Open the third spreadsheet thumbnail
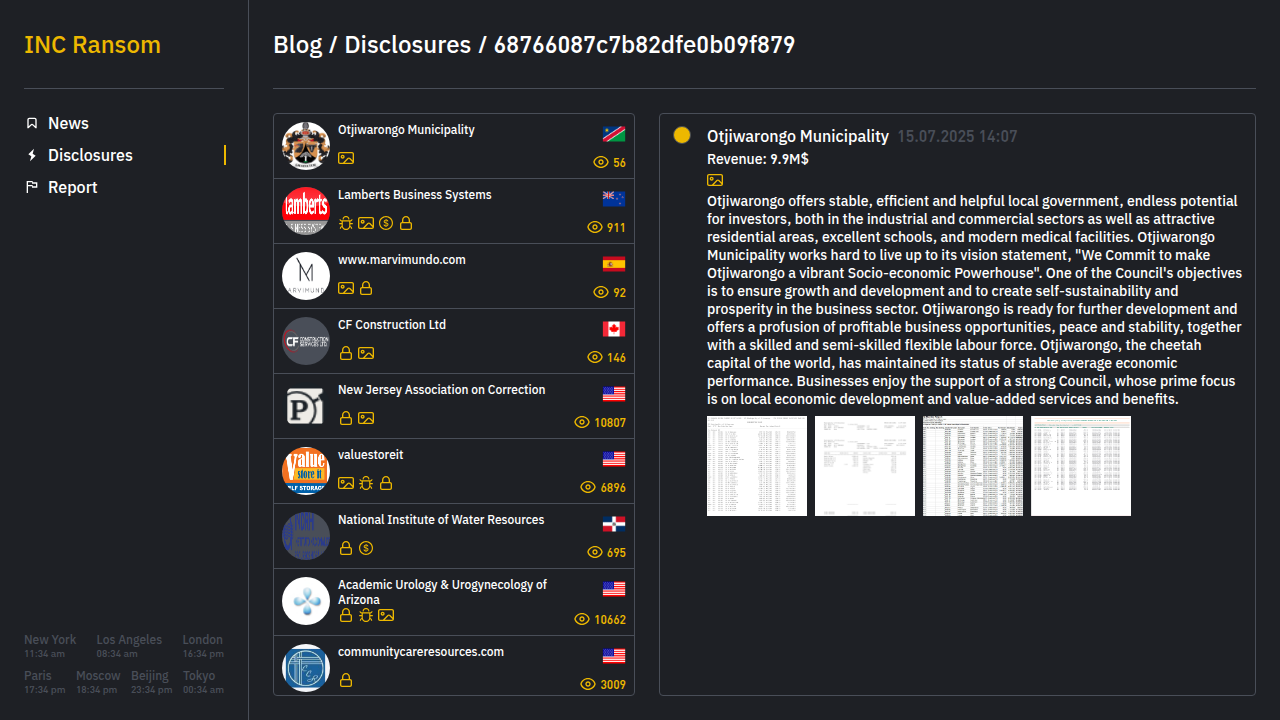 [x=973, y=466]
